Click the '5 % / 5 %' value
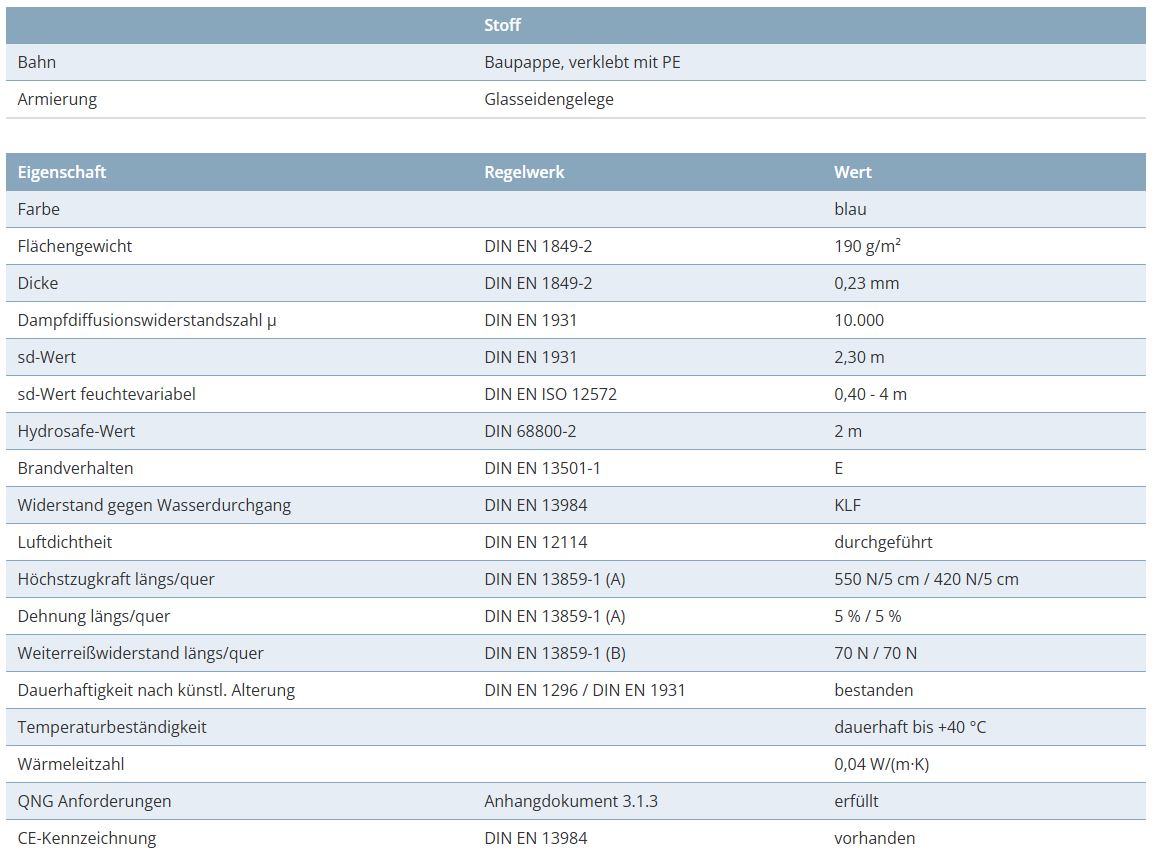 click(868, 617)
